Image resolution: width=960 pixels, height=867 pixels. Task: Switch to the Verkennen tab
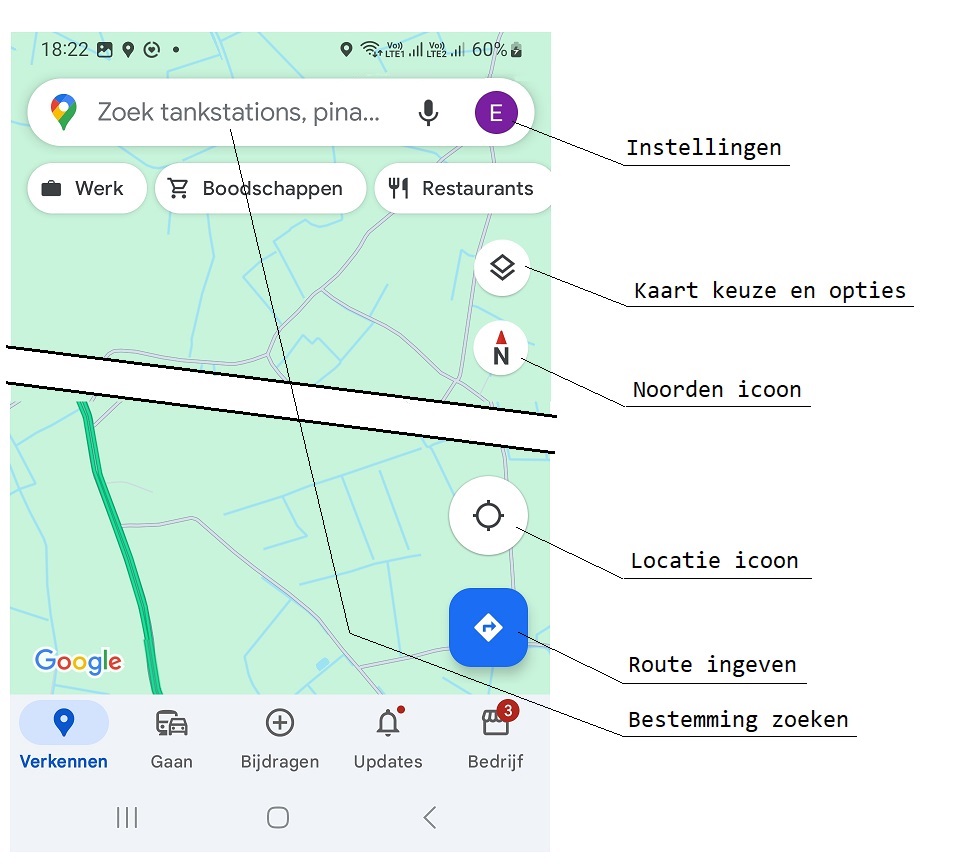coord(64,737)
